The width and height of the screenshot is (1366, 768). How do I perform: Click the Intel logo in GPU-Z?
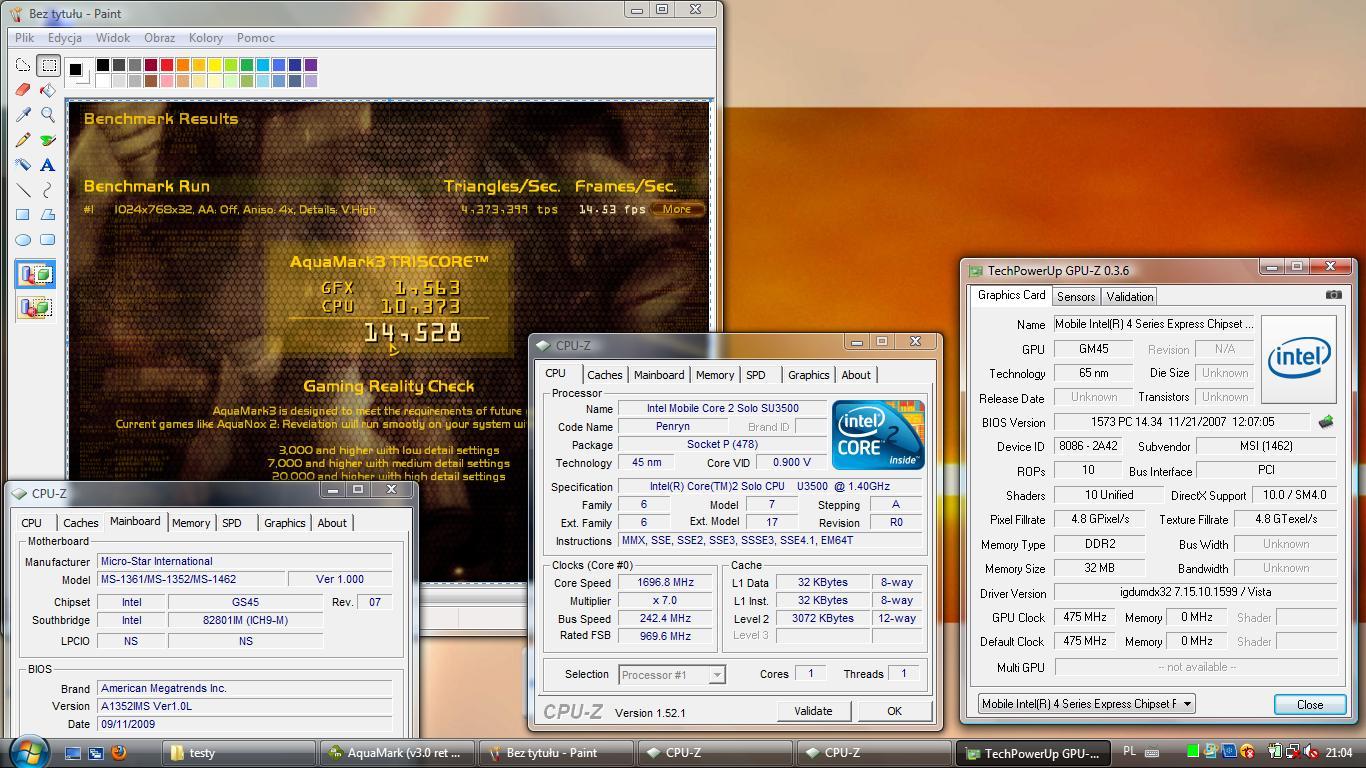point(1299,359)
